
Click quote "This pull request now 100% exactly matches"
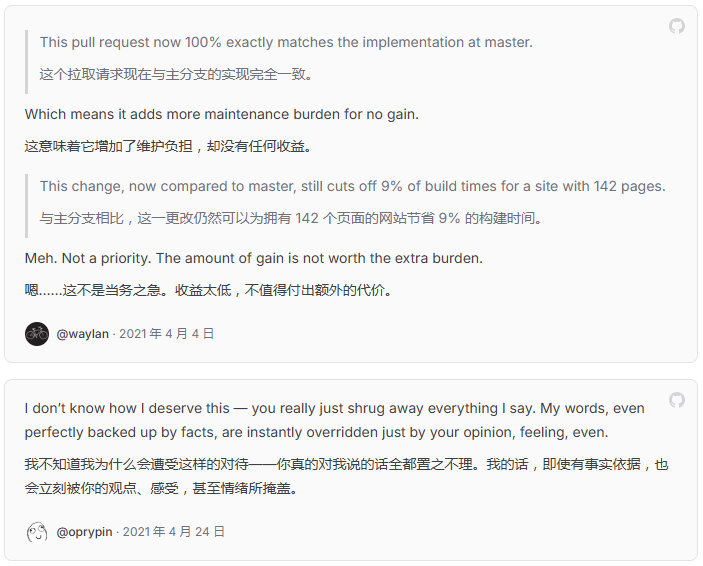[x=286, y=43]
